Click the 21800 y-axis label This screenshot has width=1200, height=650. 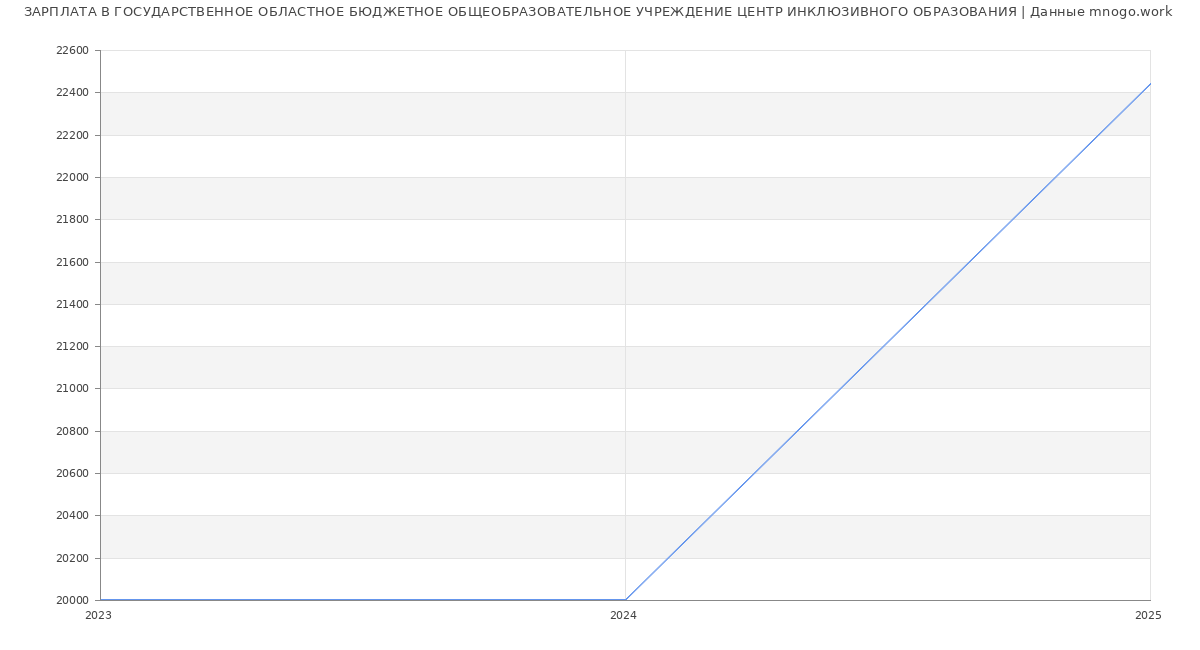tap(72, 220)
